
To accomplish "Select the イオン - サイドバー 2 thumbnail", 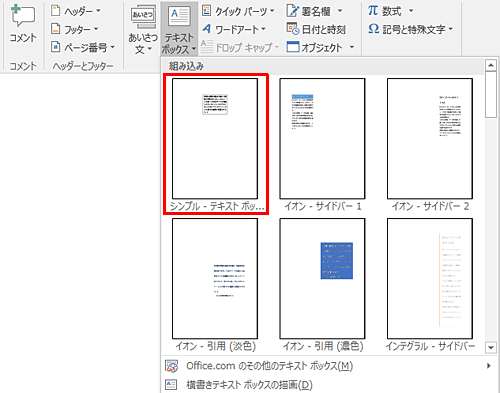I will [x=430, y=139].
